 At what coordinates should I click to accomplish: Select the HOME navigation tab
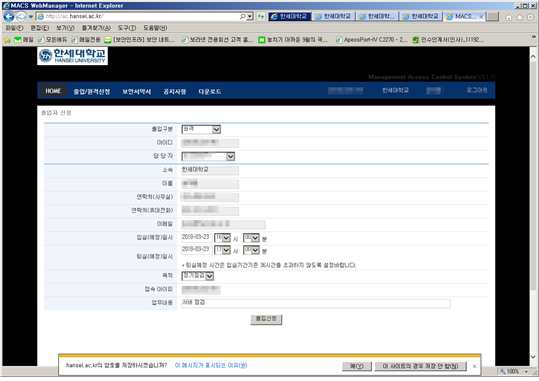click(x=53, y=91)
